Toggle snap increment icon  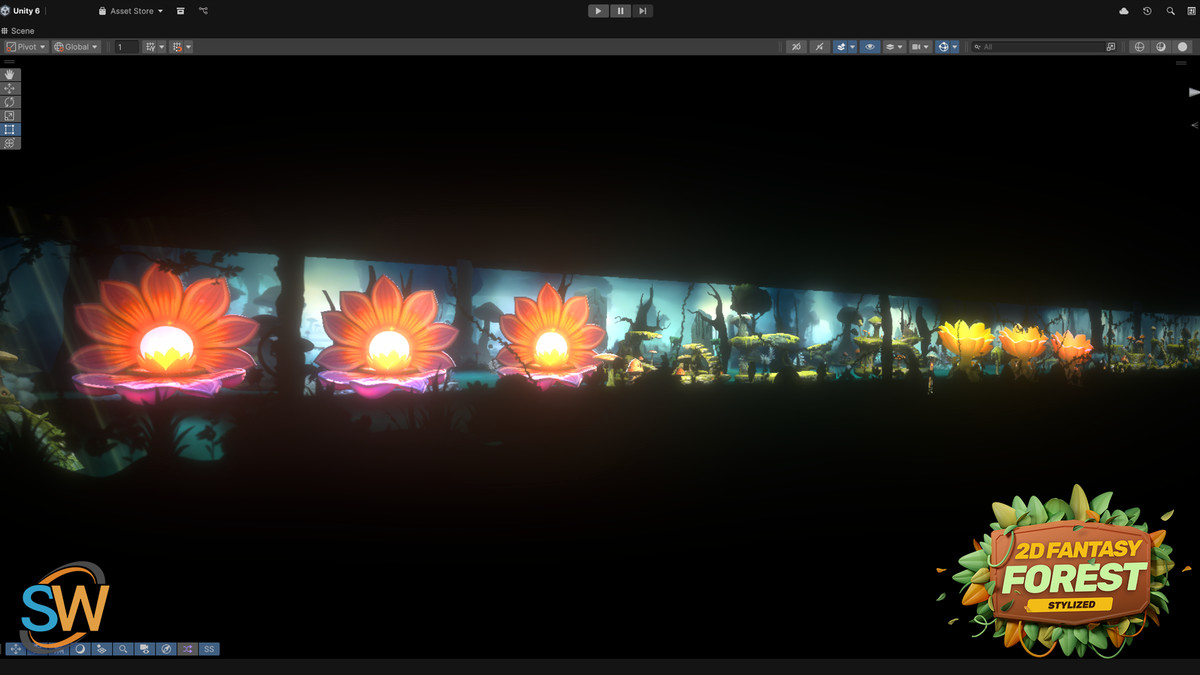point(176,47)
